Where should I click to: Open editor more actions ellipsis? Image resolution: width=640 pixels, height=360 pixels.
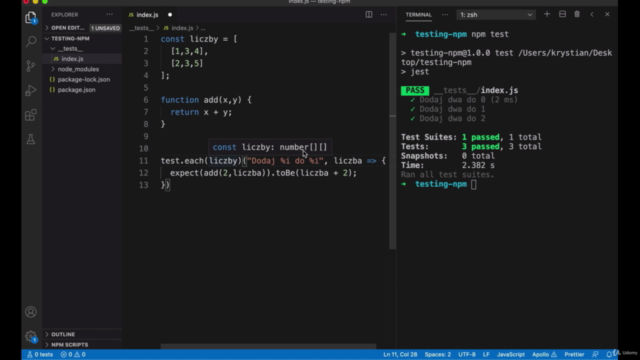tap(384, 14)
